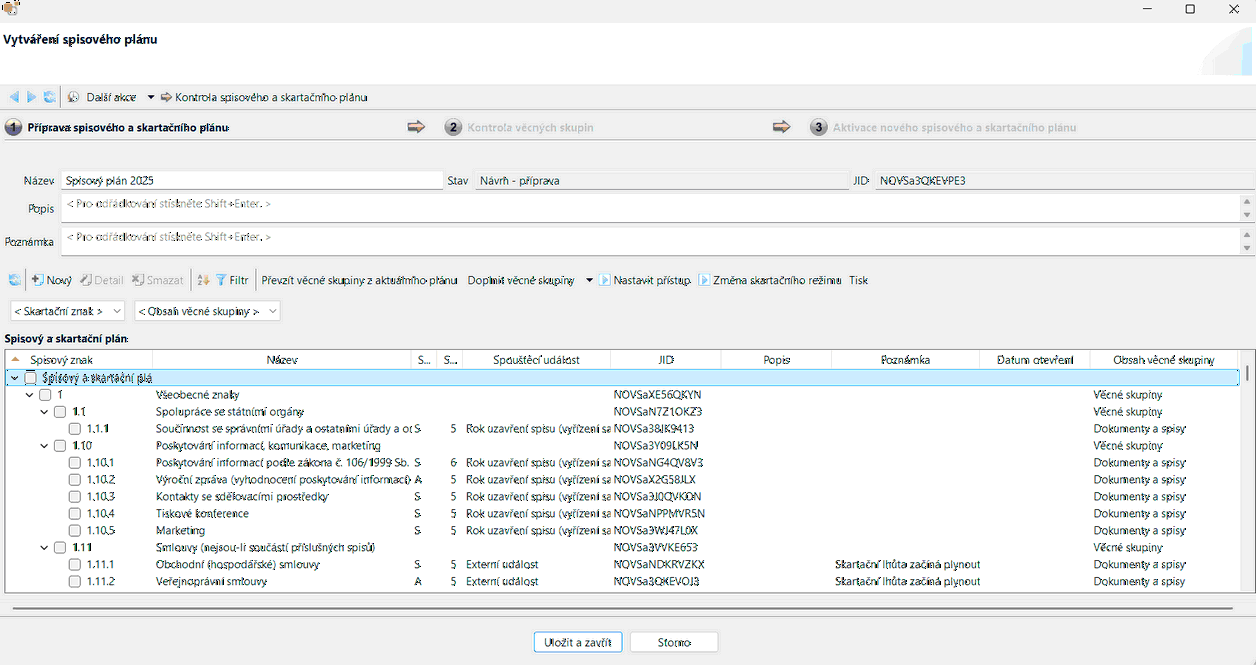
Task: Click the forward navigation arrow icon
Action: coord(31,97)
